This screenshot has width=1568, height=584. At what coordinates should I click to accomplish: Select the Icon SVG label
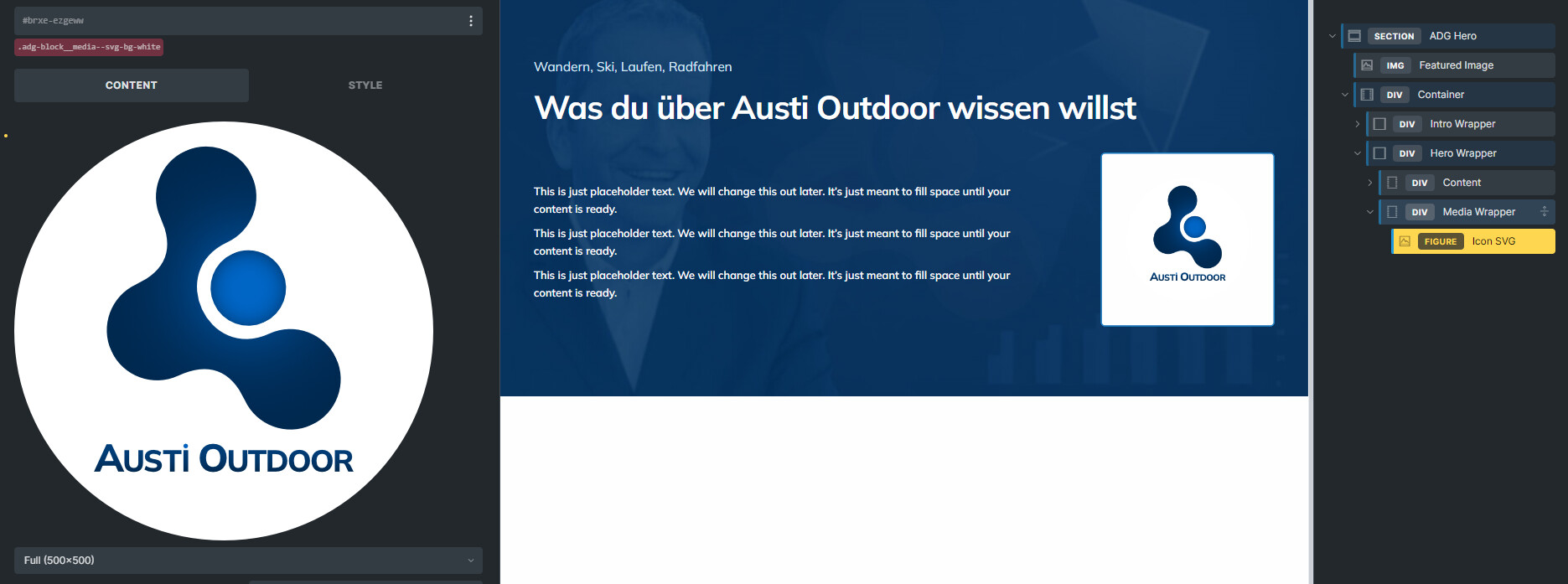(1493, 241)
